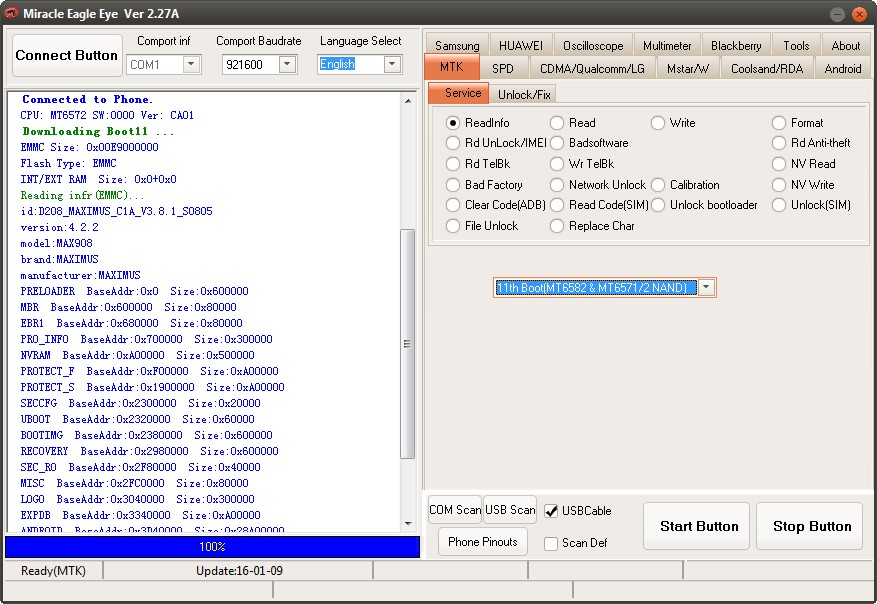This screenshot has width=877, height=604.
Task: Click the log panel scrollbar thumb
Action: tap(408, 343)
